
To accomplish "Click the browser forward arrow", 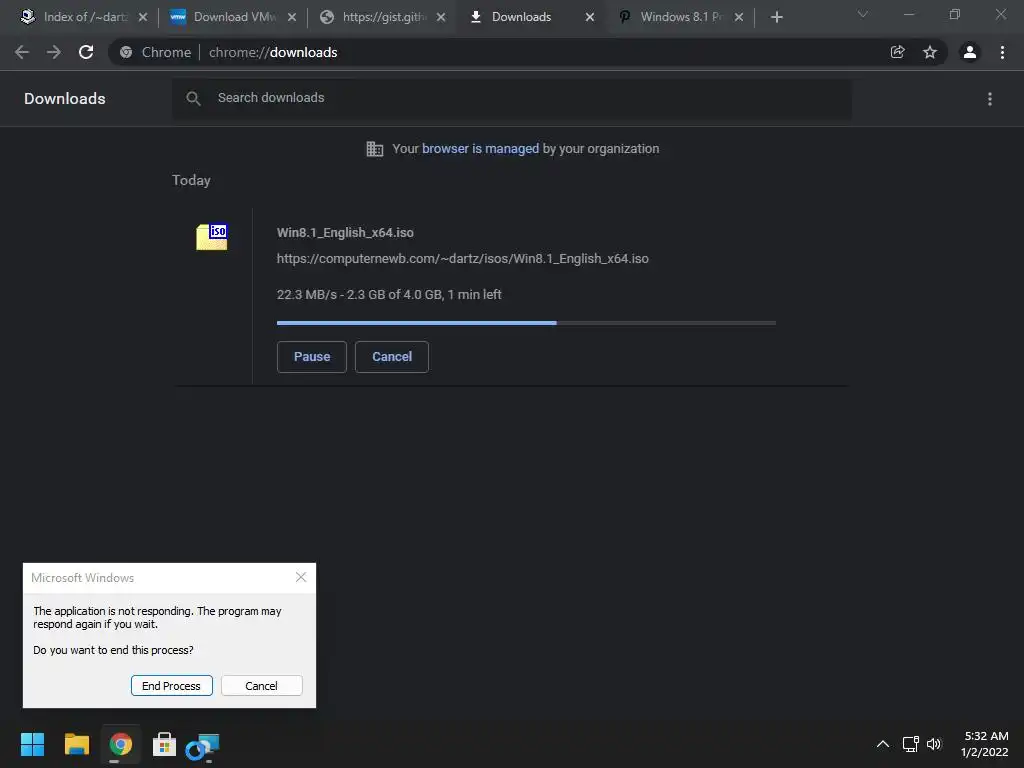I will (x=54, y=52).
